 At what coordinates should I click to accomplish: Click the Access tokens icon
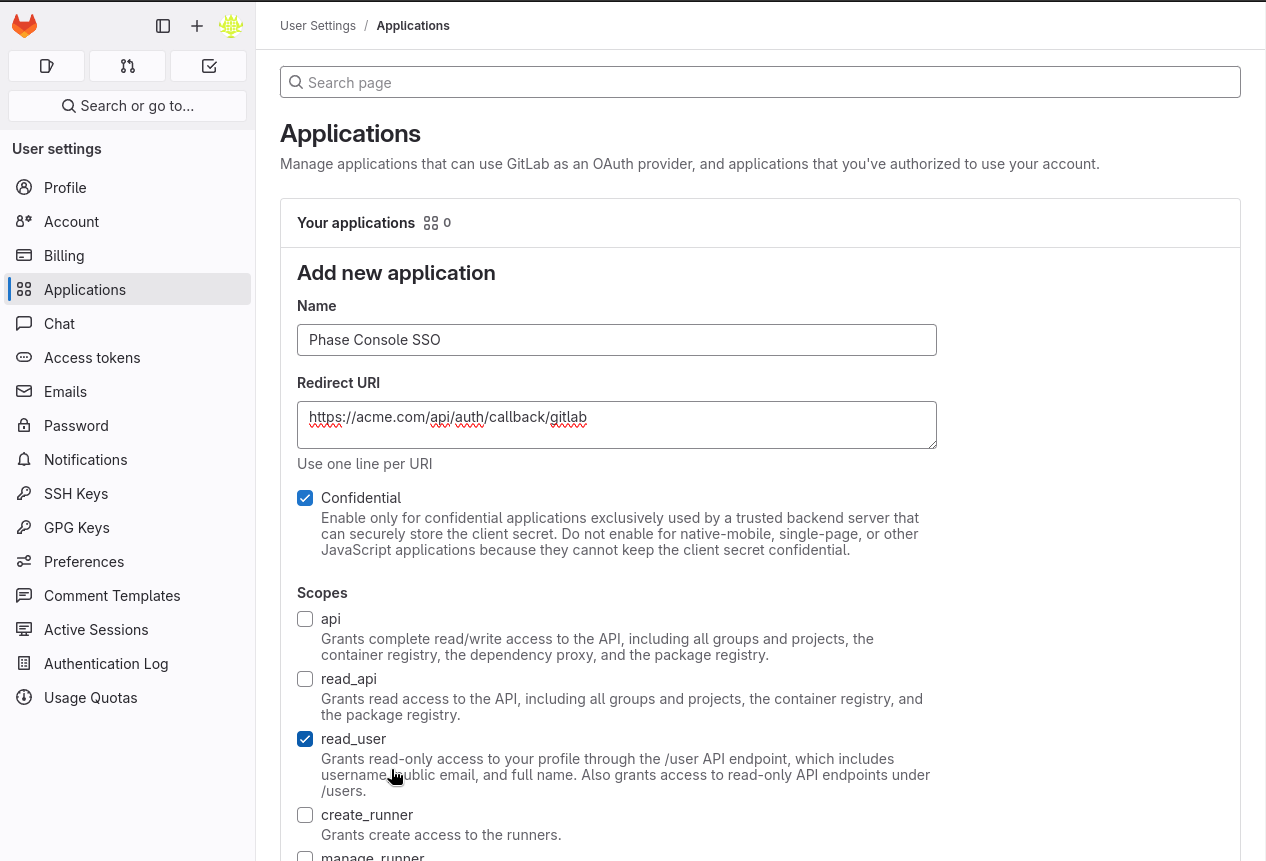tap(24, 357)
